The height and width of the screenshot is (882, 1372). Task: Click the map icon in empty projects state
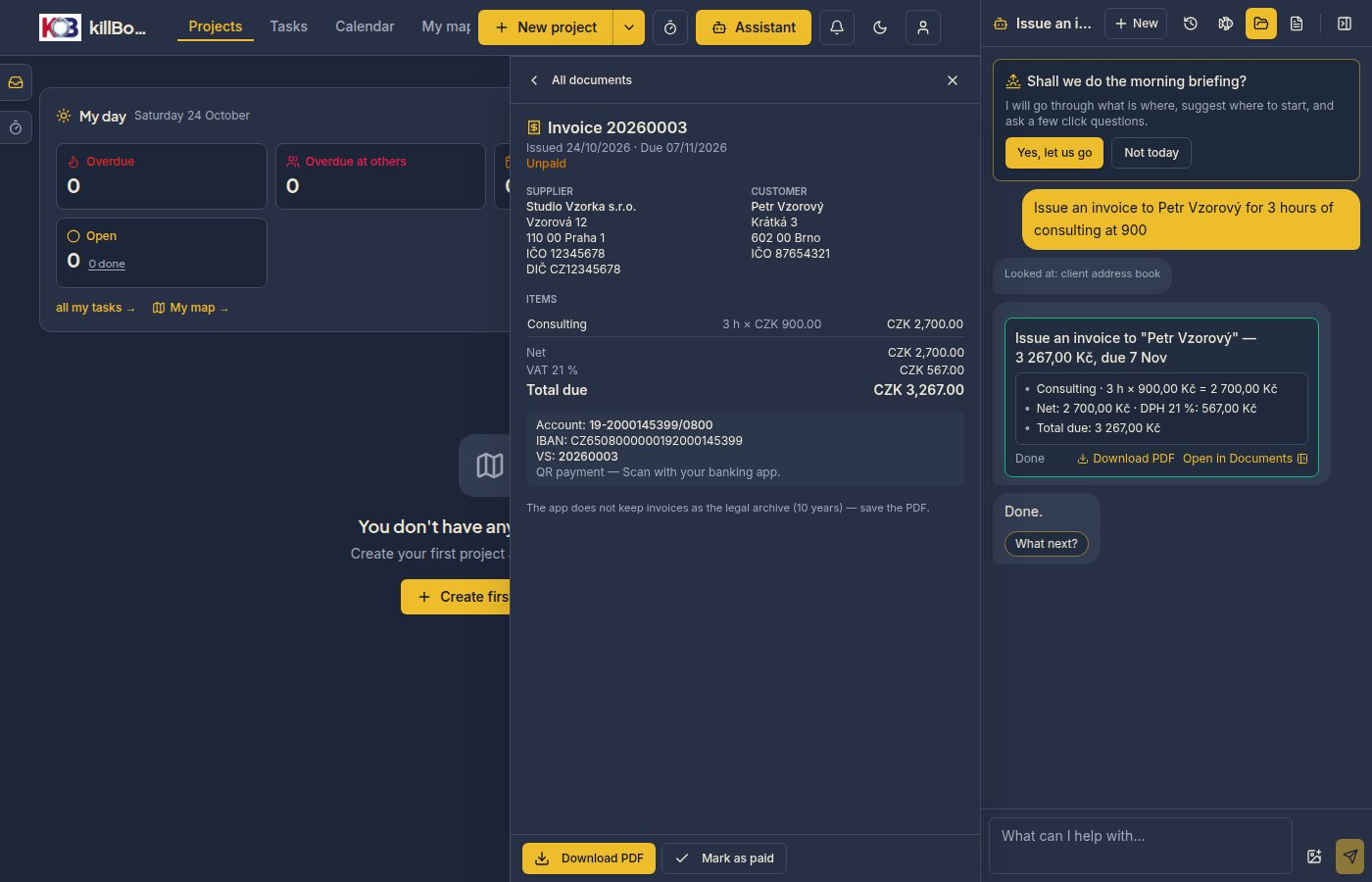click(x=489, y=465)
